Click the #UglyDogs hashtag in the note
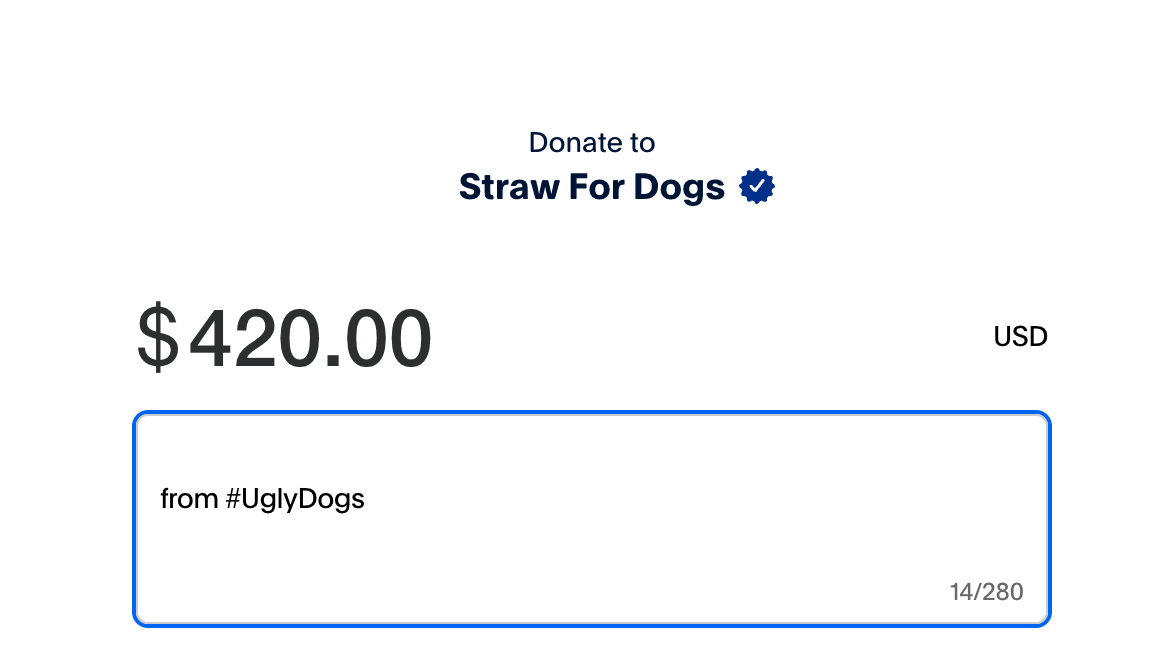Image resolution: width=1152 pixels, height=666 pixels. click(295, 499)
